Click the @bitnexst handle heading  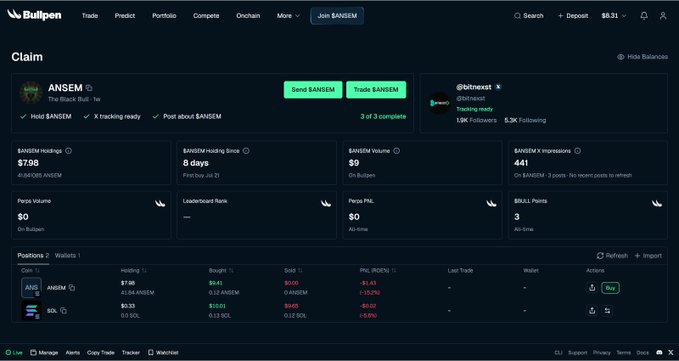click(474, 87)
